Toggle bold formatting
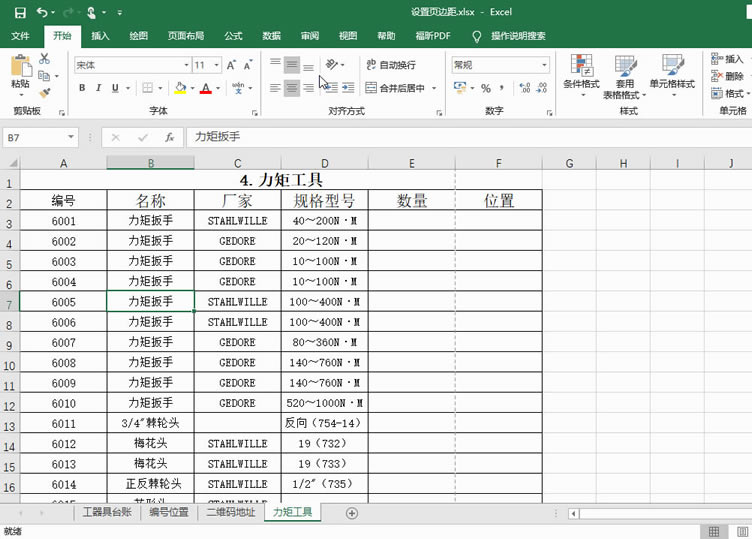752x539 pixels. coord(82,88)
